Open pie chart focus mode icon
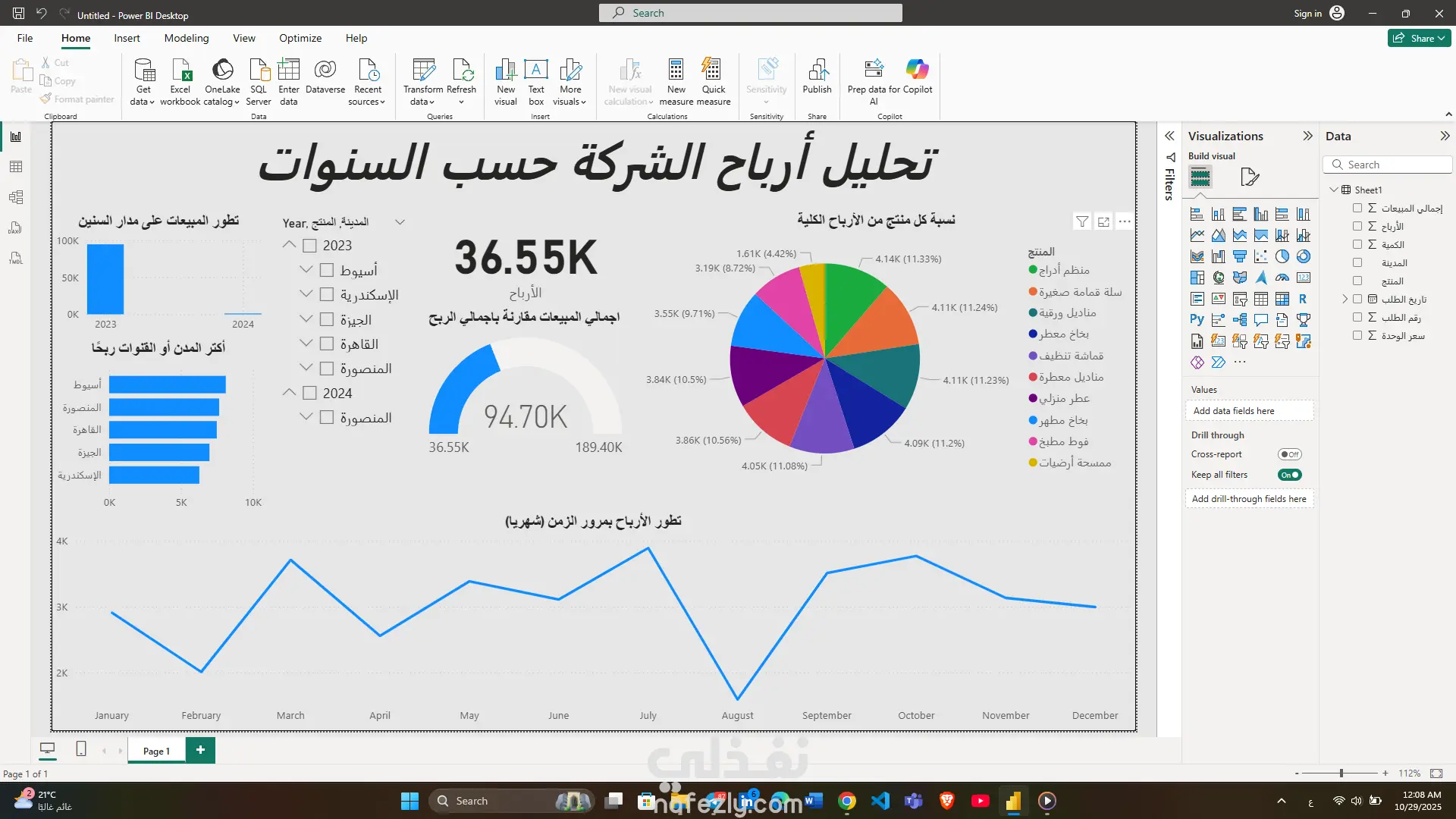The width and height of the screenshot is (1456, 819). [1103, 221]
